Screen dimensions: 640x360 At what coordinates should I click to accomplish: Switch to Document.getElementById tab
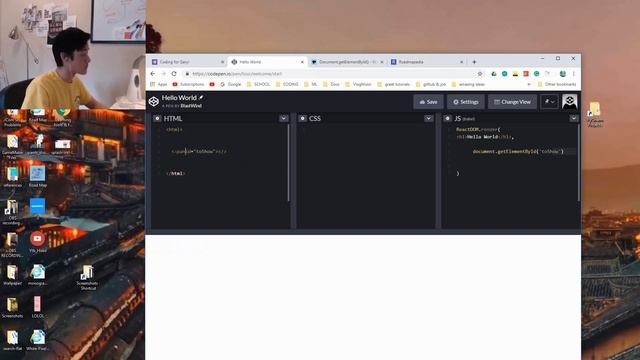tap(347, 62)
